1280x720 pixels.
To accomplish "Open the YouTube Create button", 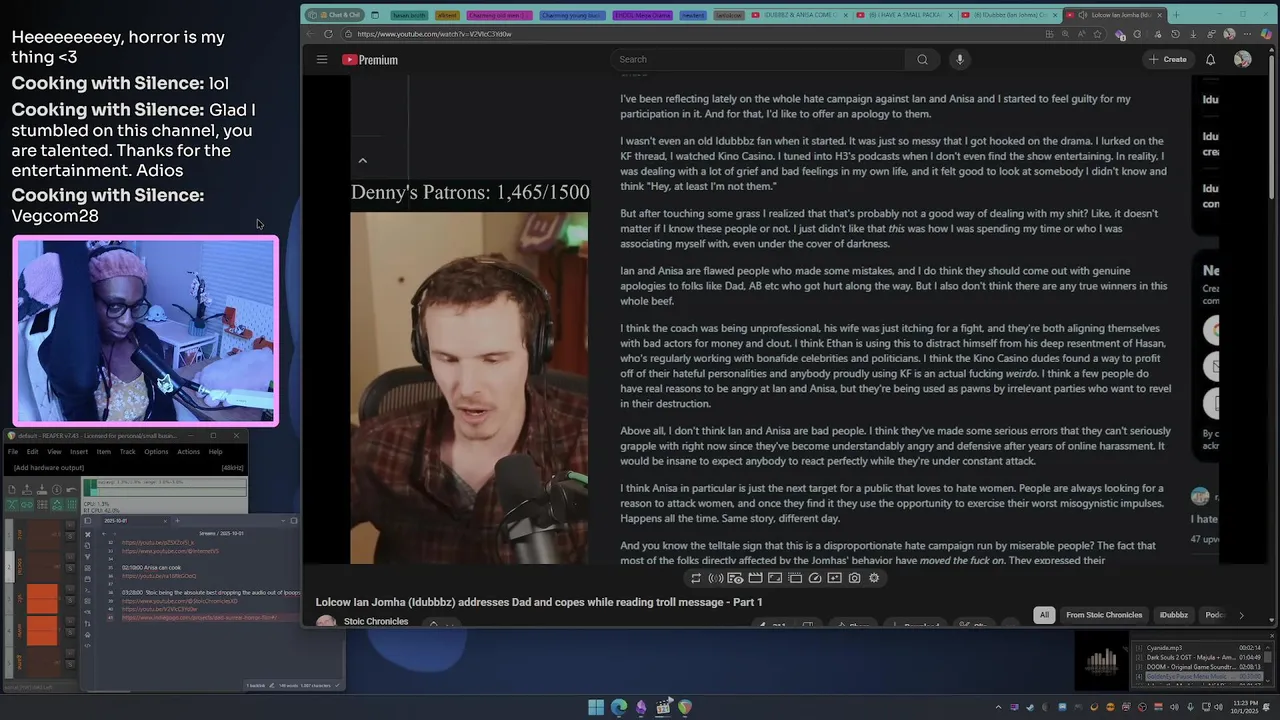I will click(x=1168, y=59).
